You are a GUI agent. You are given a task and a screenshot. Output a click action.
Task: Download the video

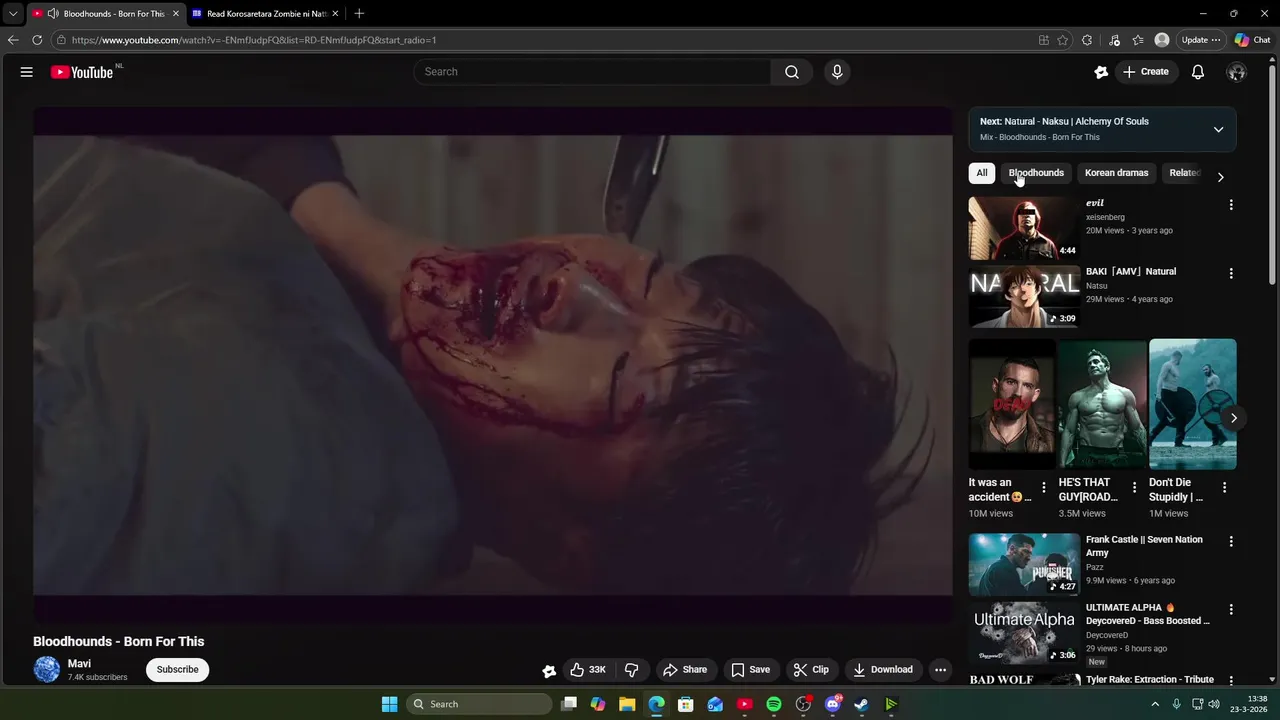(882, 670)
